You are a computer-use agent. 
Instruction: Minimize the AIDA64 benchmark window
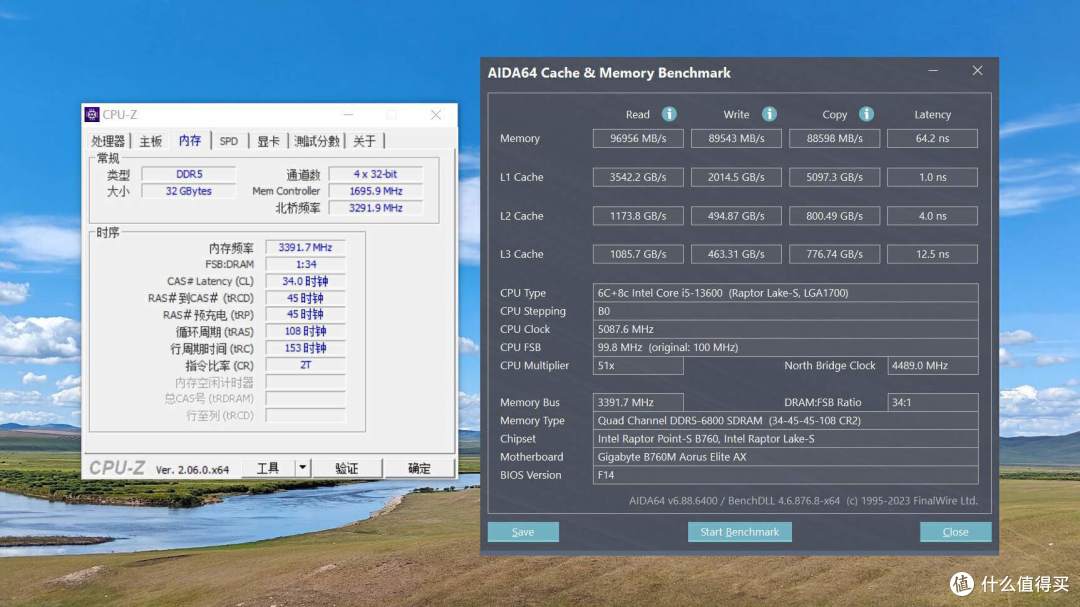click(x=933, y=70)
